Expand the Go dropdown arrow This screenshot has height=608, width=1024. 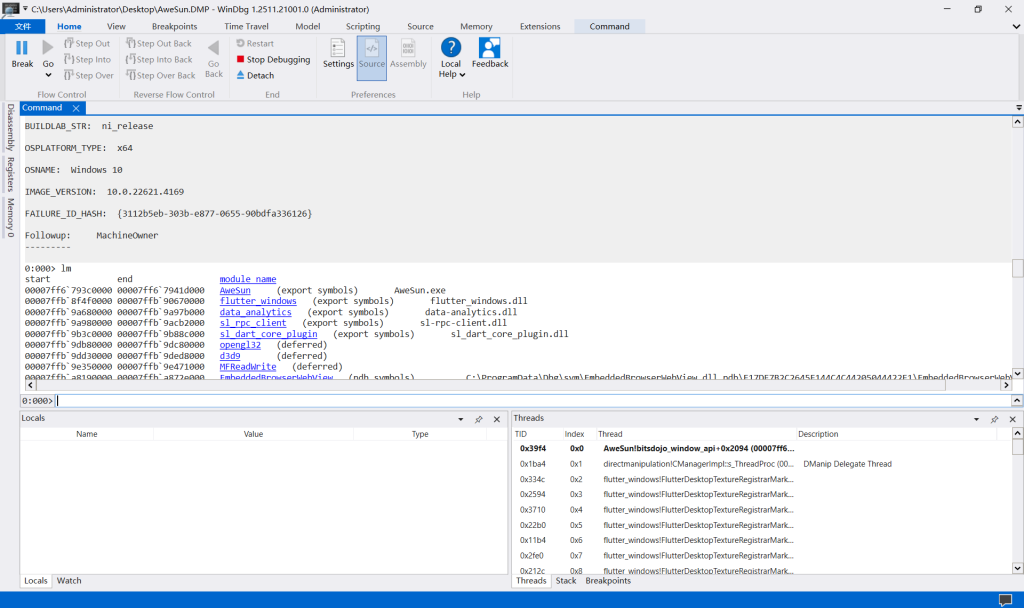pyautogui.click(x=47, y=75)
